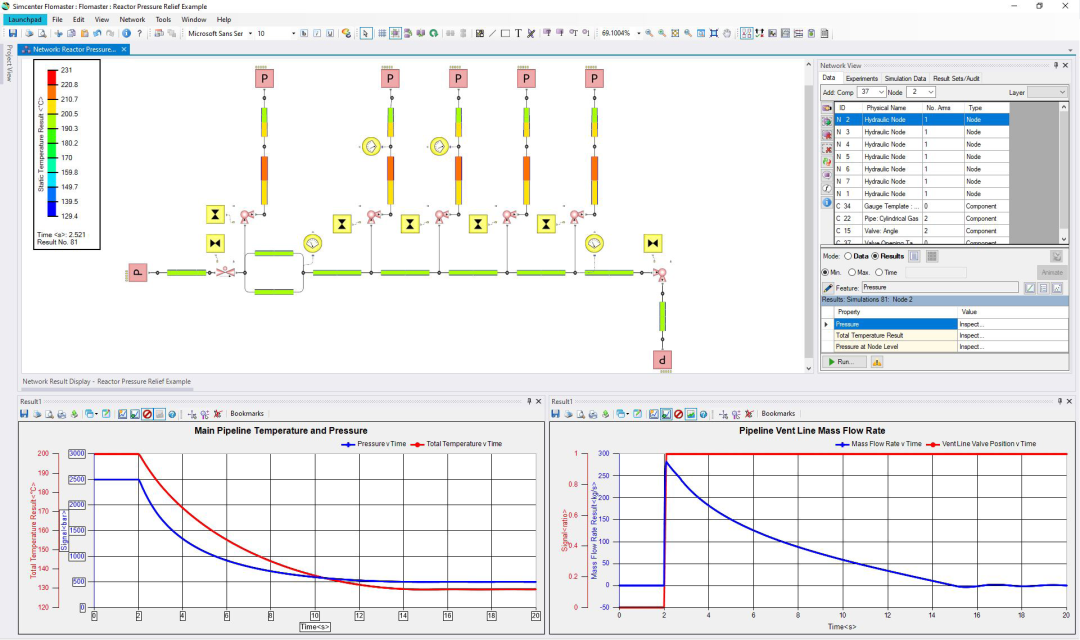This screenshot has height=640, width=1080.
Task: Click the Feature input field showing Pressure
Action: 940,288
